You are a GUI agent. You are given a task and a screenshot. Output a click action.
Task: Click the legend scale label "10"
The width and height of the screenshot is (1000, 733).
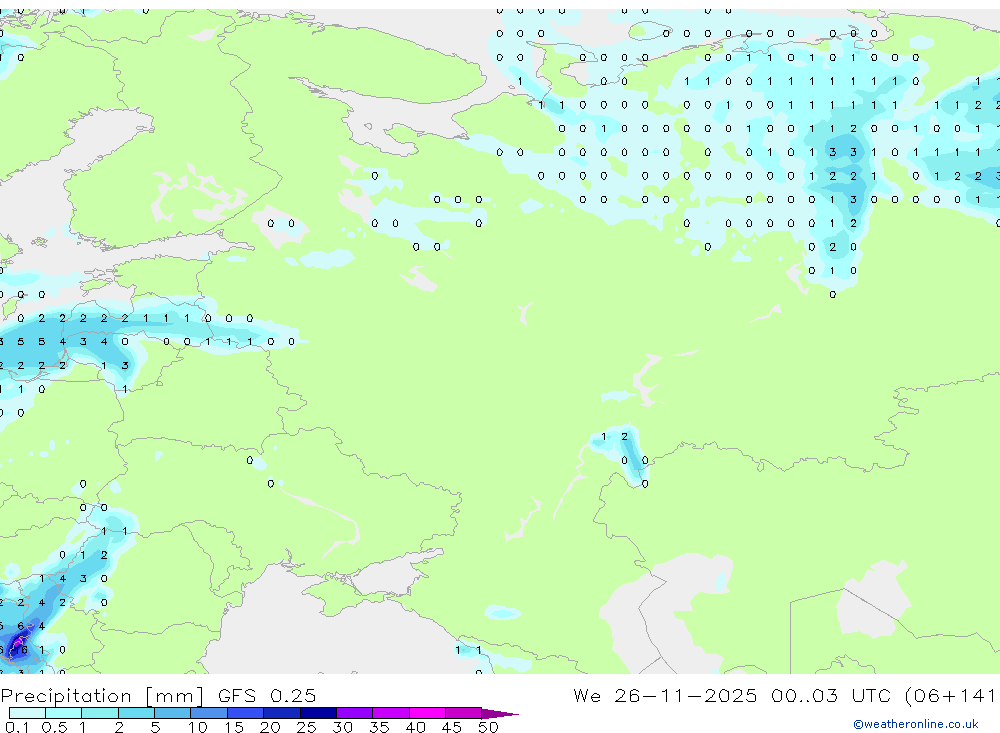click(198, 727)
